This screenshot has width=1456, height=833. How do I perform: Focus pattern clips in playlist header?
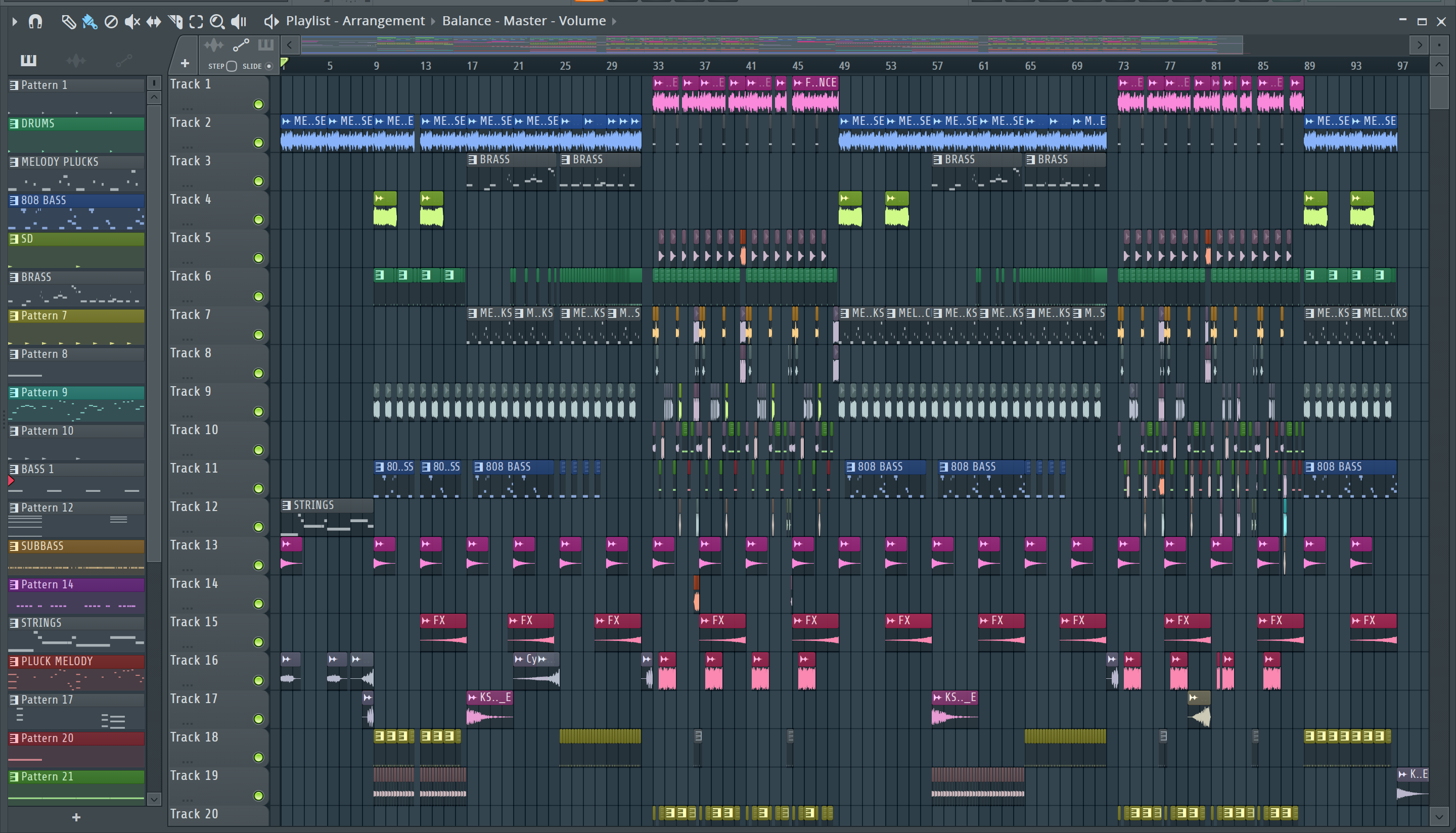point(265,44)
